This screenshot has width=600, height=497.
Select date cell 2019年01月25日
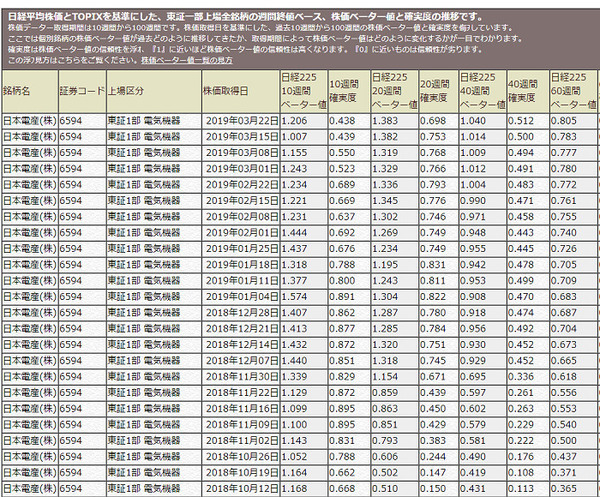pos(241,249)
